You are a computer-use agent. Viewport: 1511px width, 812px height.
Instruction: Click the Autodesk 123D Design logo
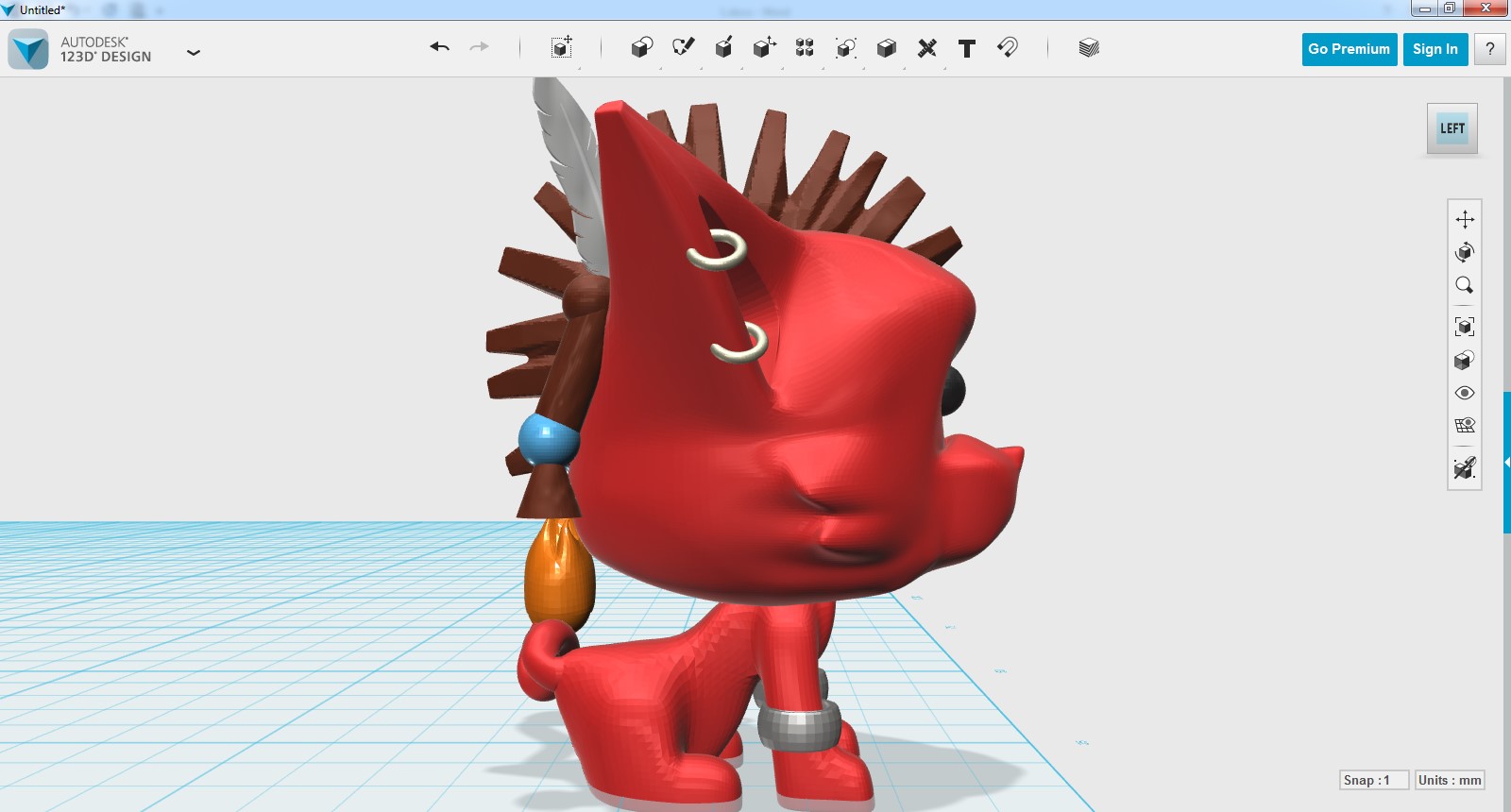click(x=28, y=49)
